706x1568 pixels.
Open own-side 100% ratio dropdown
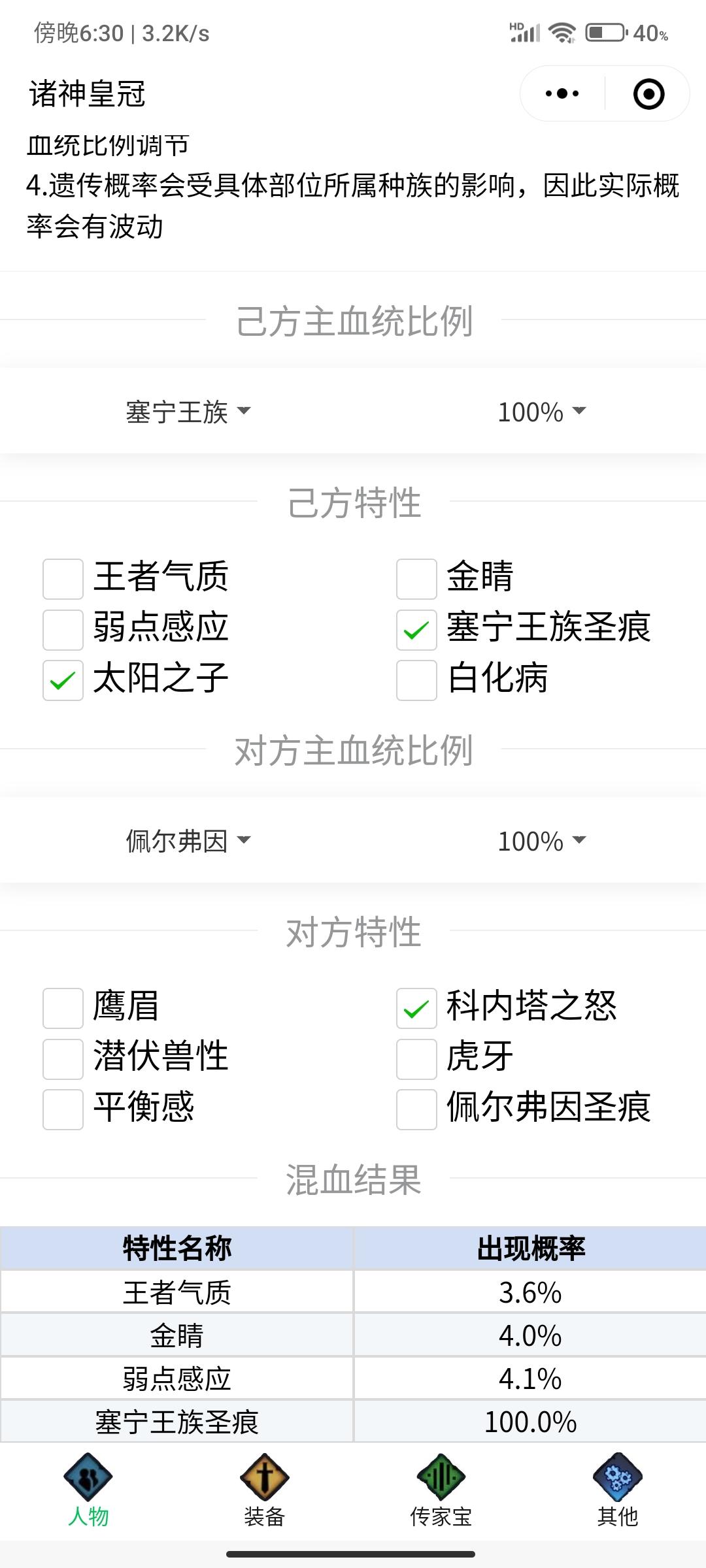pyautogui.click(x=542, y=412)
